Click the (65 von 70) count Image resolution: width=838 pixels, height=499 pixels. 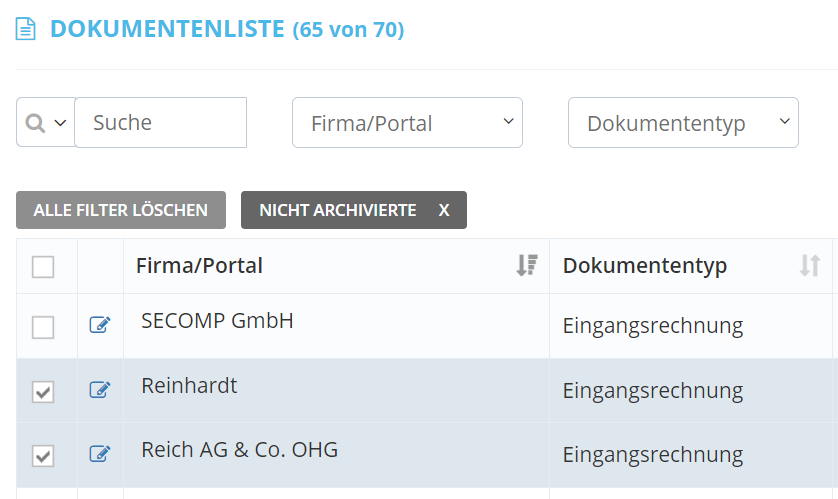click(x=348, y=29)
